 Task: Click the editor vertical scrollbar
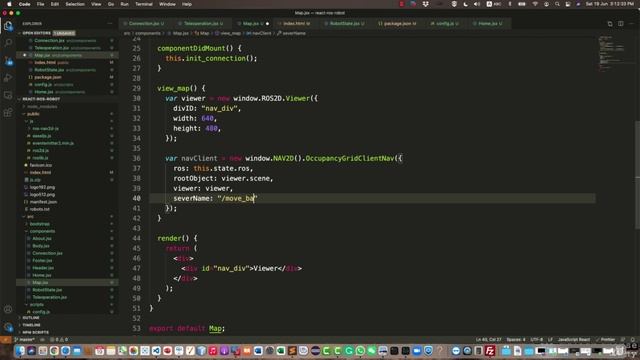click(x=637, y=176)
